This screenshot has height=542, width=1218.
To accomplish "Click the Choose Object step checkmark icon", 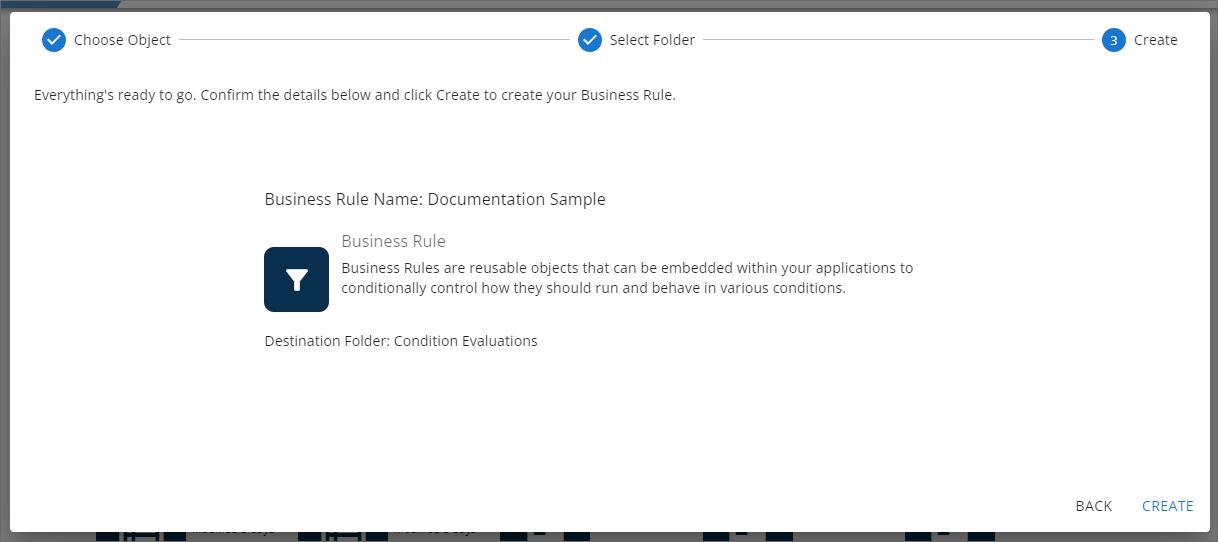I will point(53,40).
